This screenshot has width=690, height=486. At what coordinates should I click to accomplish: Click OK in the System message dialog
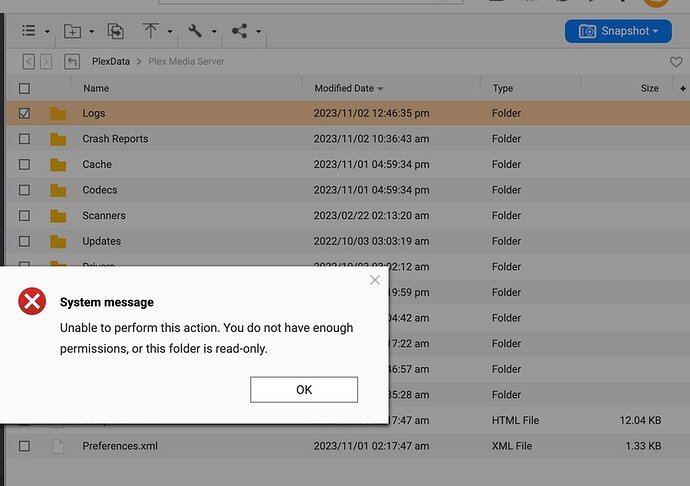[x=304, y=390]
